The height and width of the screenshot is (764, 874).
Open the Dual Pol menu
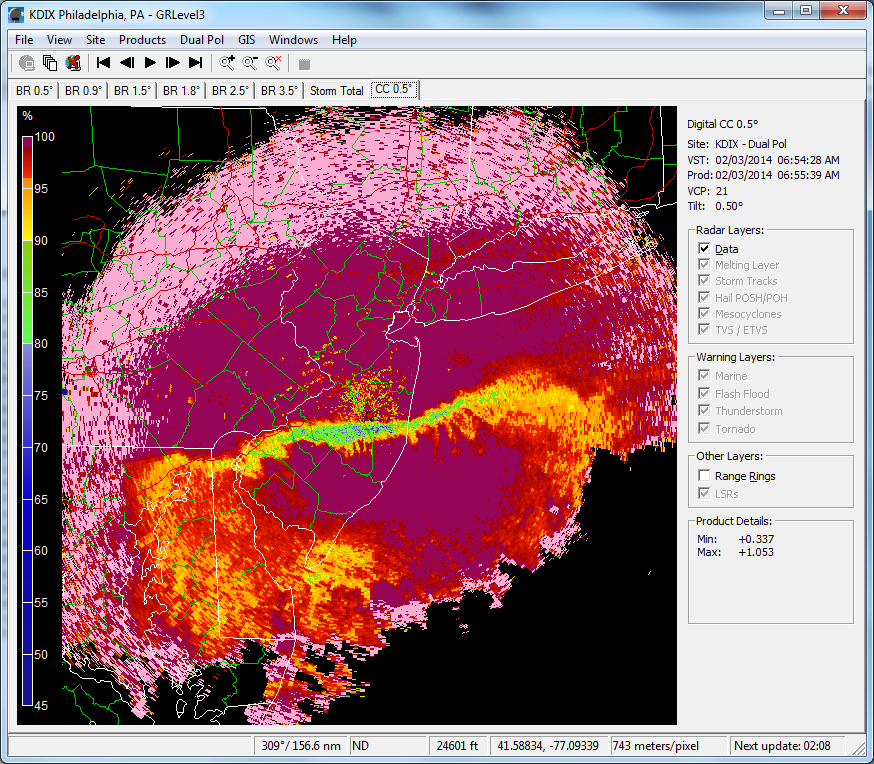pos(202,40)
